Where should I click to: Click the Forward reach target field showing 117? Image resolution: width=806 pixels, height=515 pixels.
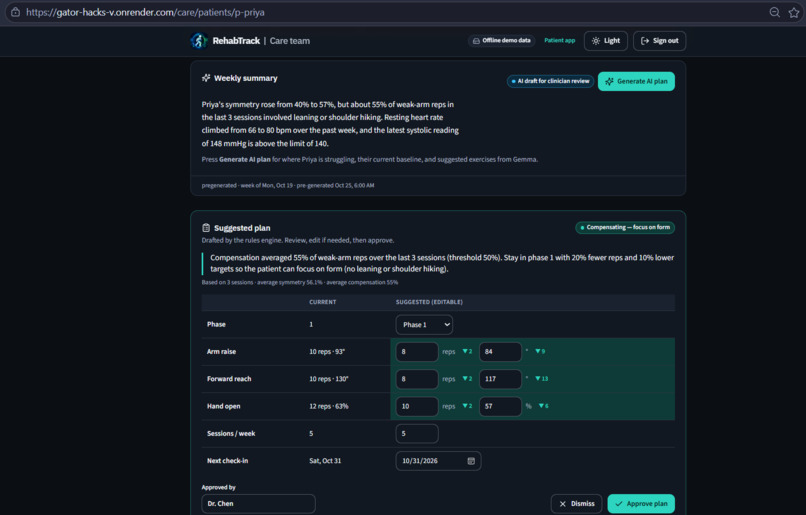(x=500, y=379)
